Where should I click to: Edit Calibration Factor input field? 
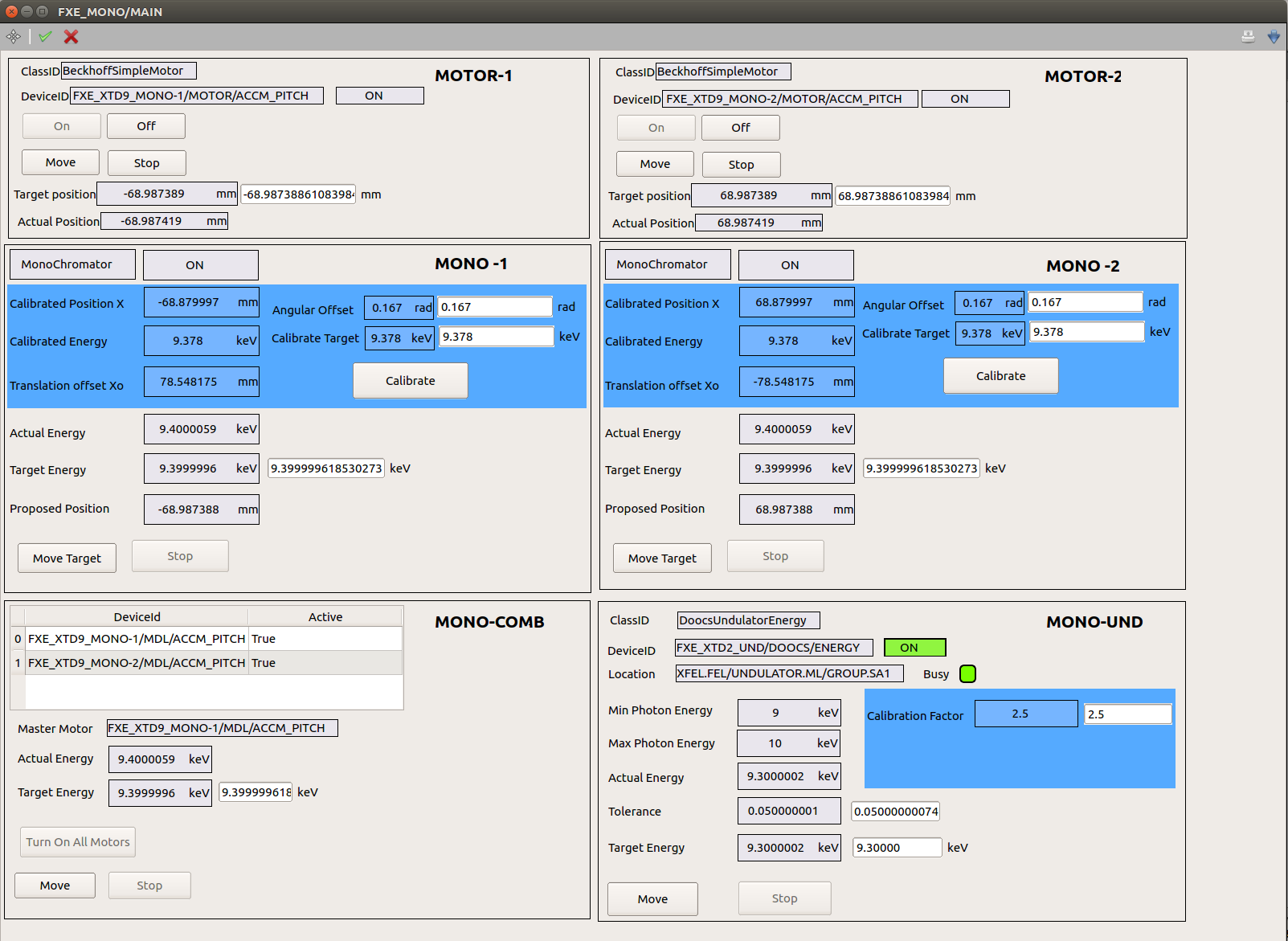pos(1128,714)
